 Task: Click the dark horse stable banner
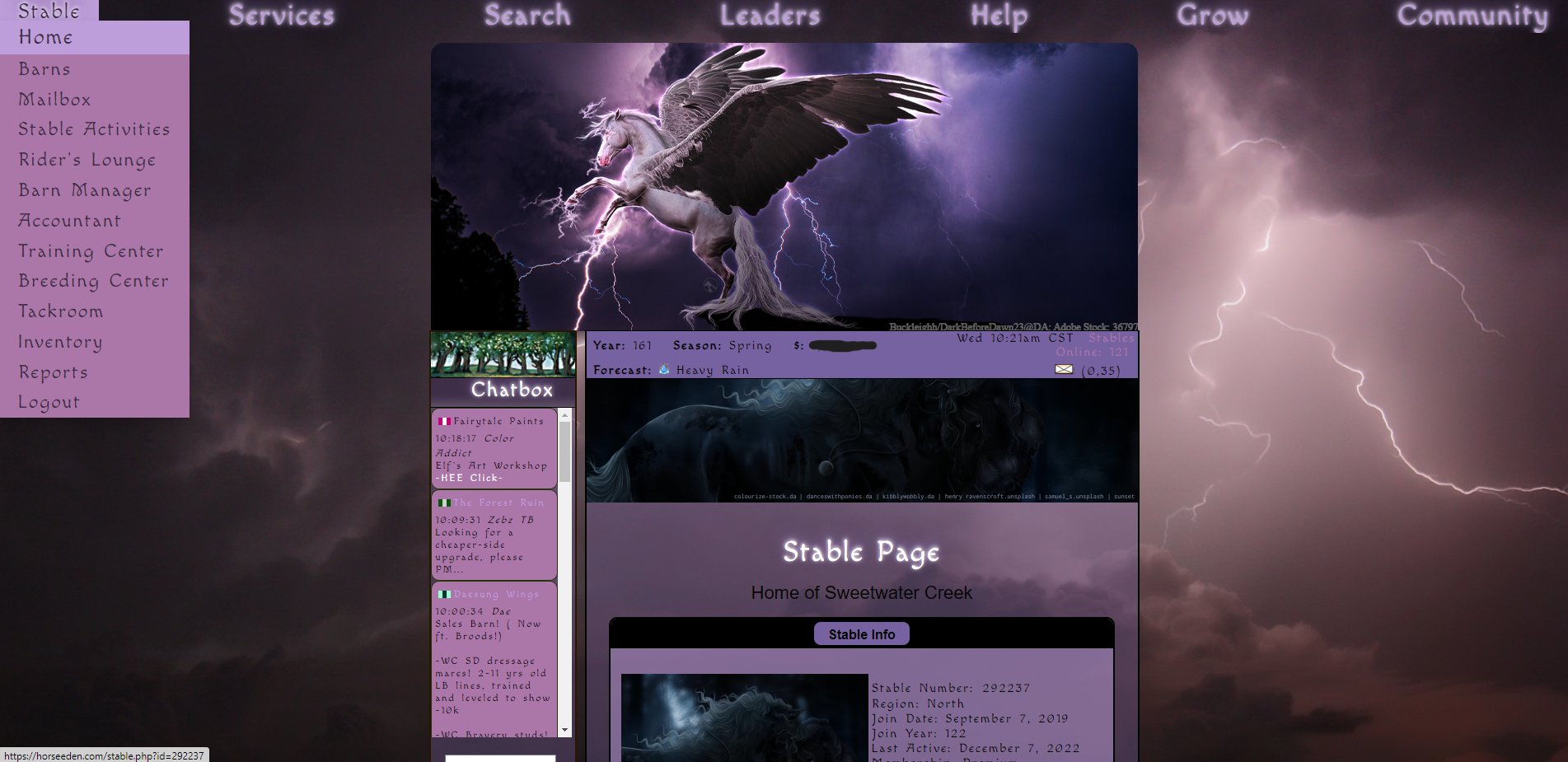(862, 441)
